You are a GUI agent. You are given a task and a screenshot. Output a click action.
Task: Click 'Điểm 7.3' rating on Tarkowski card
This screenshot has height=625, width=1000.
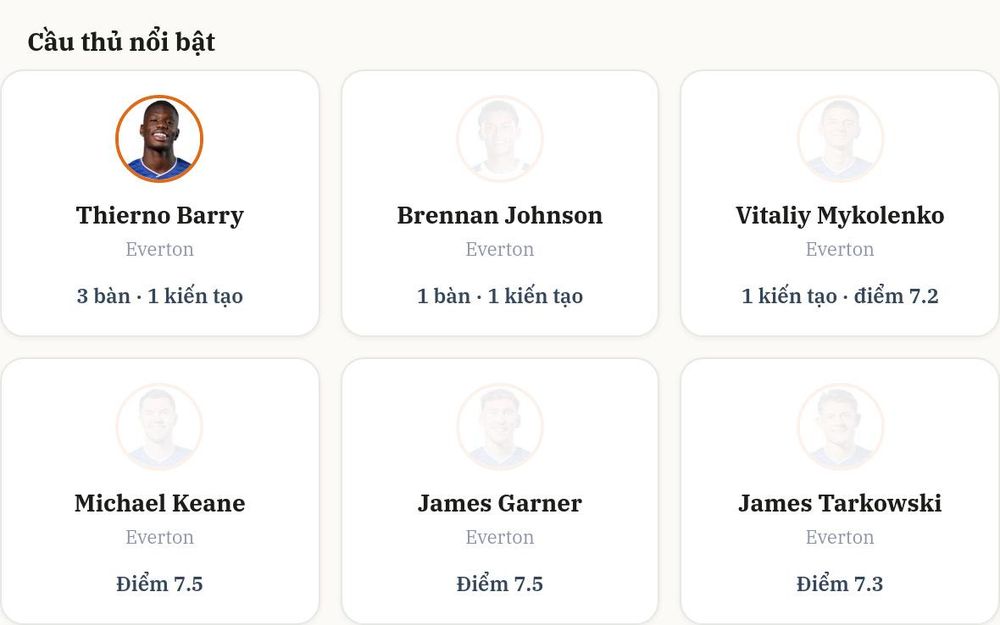(x=840, y=584)
